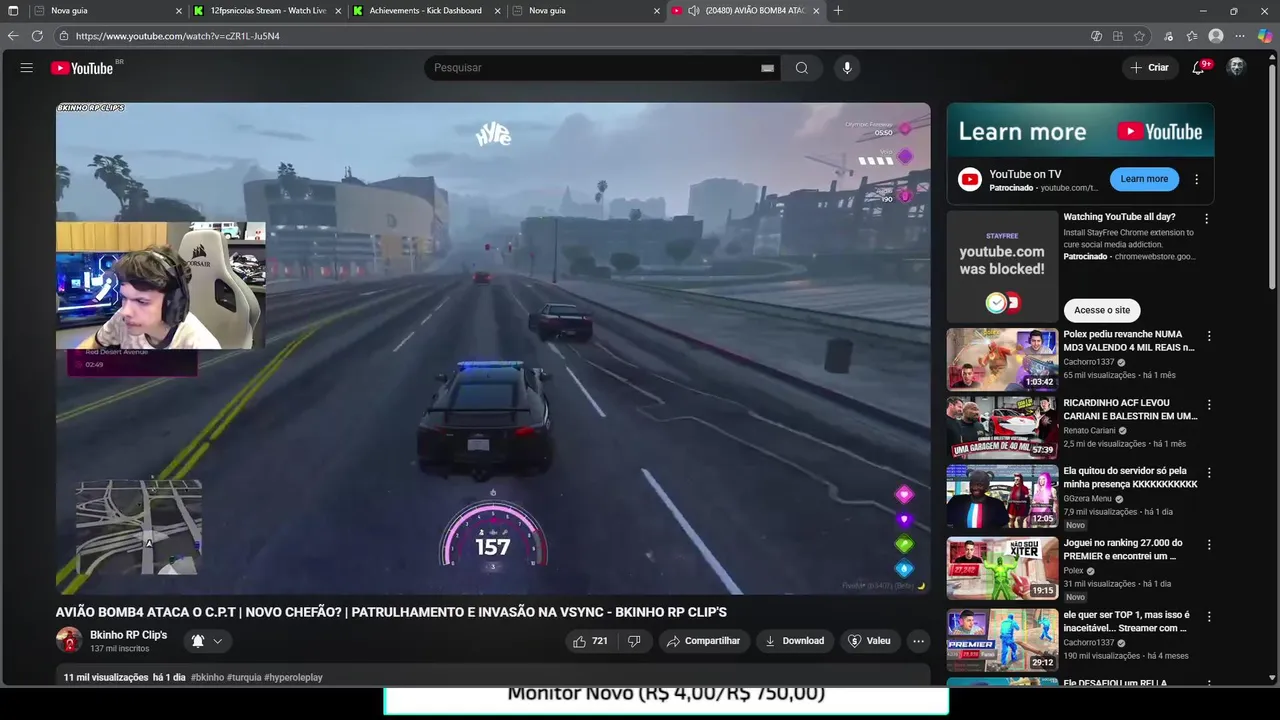The image size is (1280, 720).
Task: Open the Bkinho RP Clip's channel name link
Action: click(x=128, y=635)
